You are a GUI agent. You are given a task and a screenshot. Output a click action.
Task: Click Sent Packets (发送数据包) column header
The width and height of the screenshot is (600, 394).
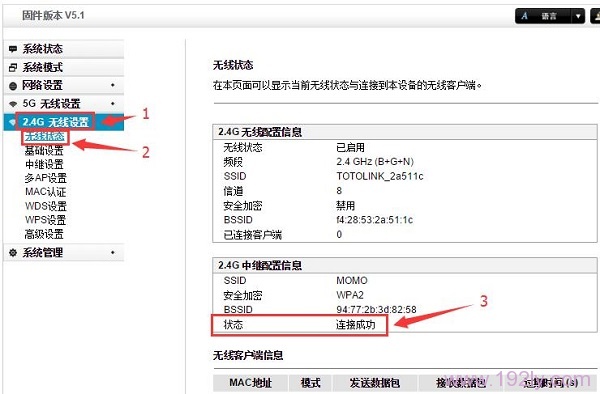(375, 383)
